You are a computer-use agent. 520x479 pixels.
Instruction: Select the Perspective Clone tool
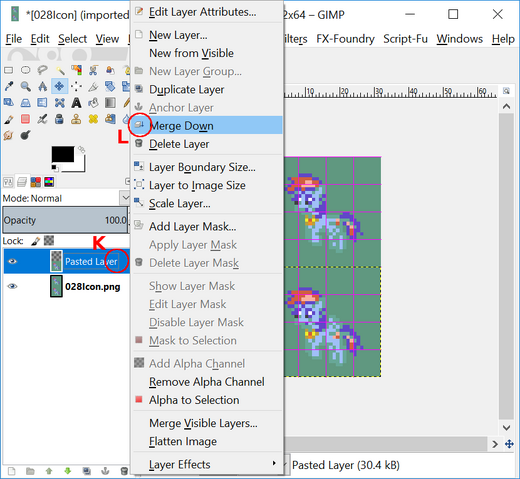point(110,119)
